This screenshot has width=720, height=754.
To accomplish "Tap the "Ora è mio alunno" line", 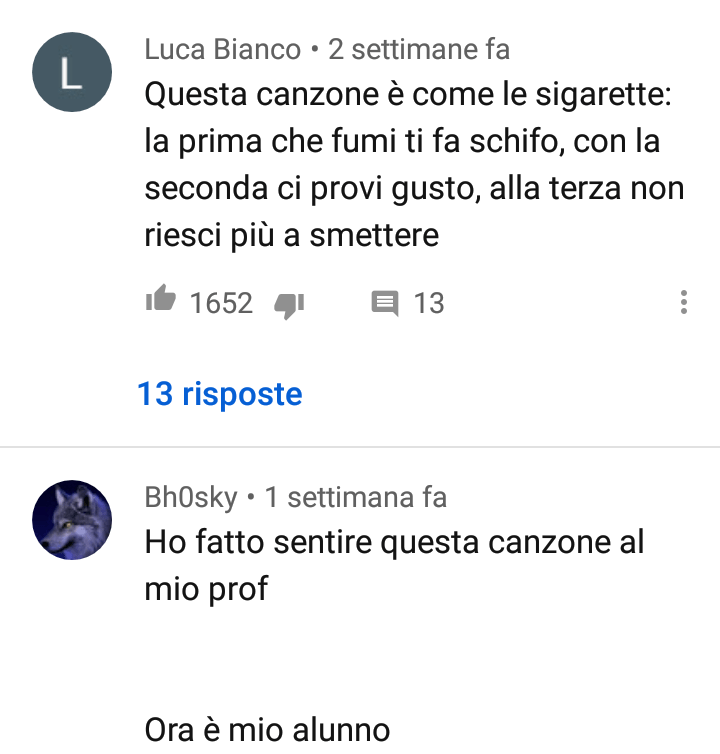I will click(267, 730).
